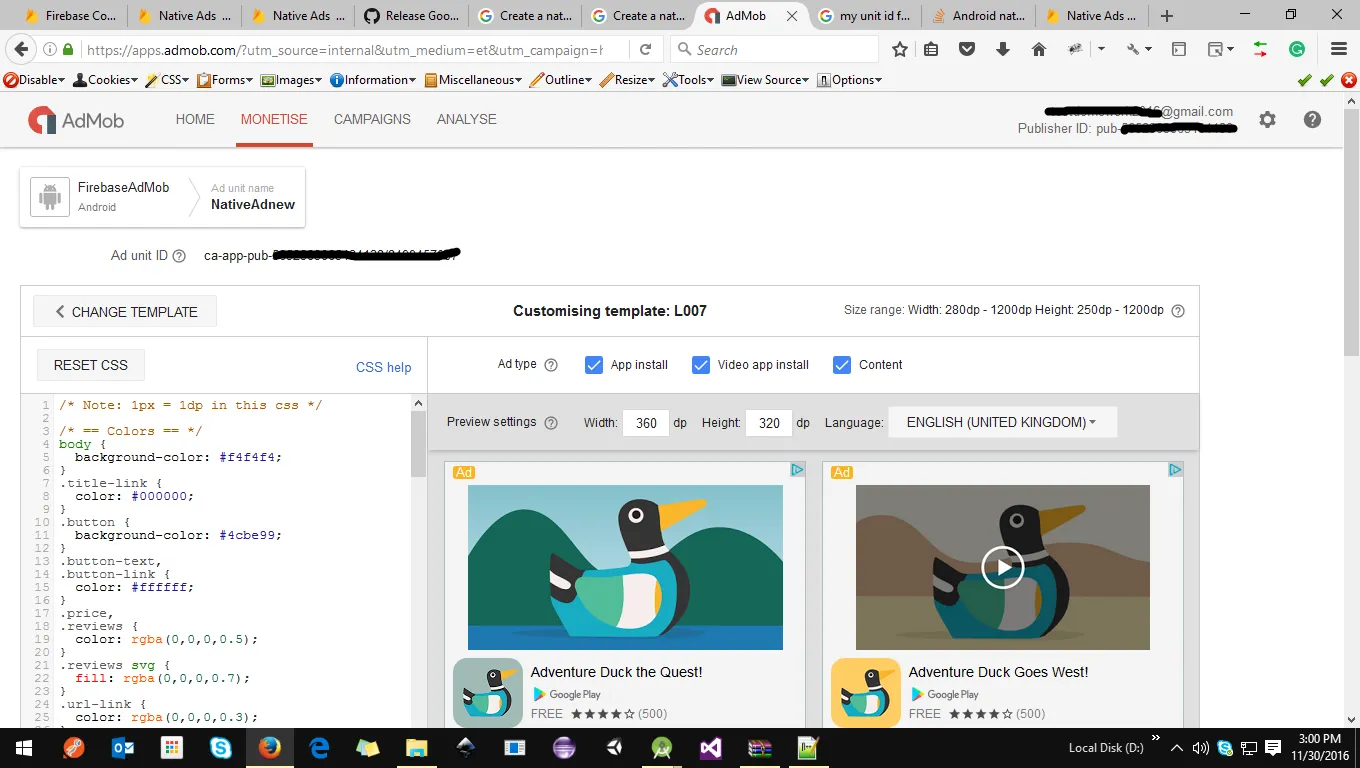Image resolution: width=1360 pixels, height=768 pixels.
Task: Bookmark this page with the star icon
Action: pos(900,49)
